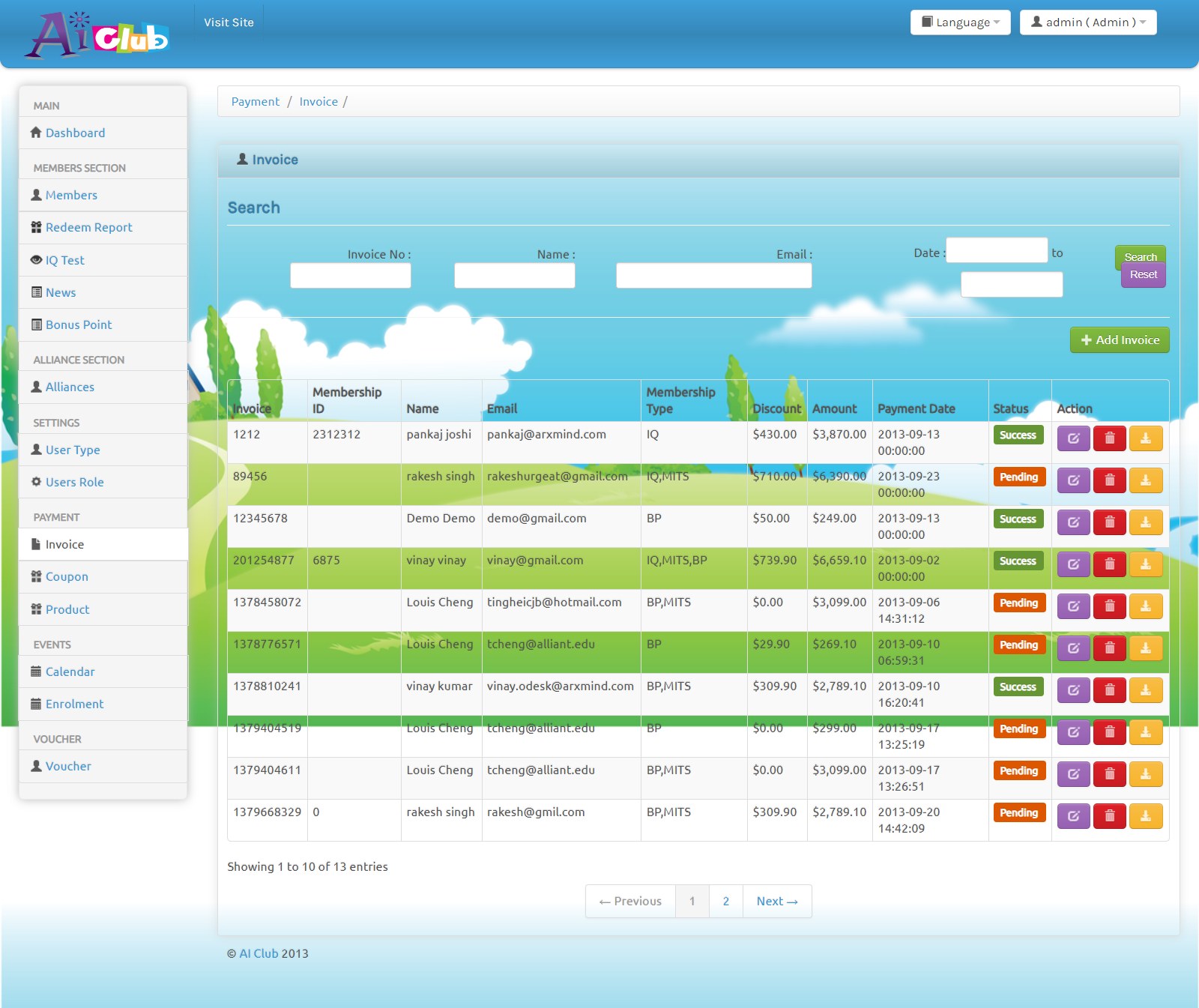Download invoice 1378776571 with the yellow icon

pos(1146,648)
